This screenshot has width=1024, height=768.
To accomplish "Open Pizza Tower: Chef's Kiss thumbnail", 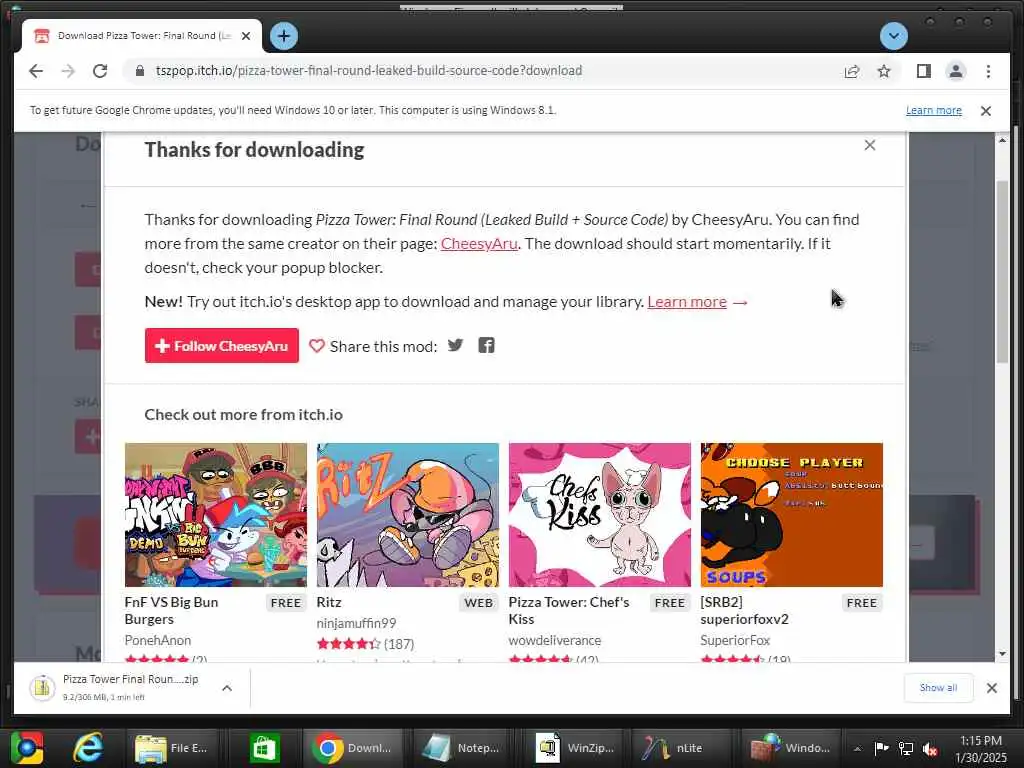I will click(600, 515).
